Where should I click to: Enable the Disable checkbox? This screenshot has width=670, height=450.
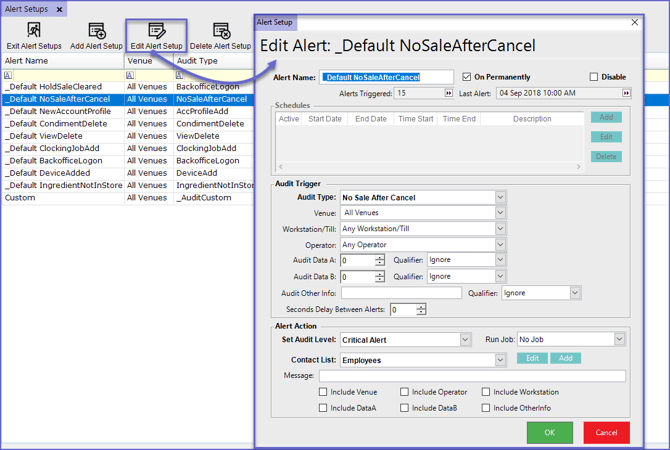594,77
